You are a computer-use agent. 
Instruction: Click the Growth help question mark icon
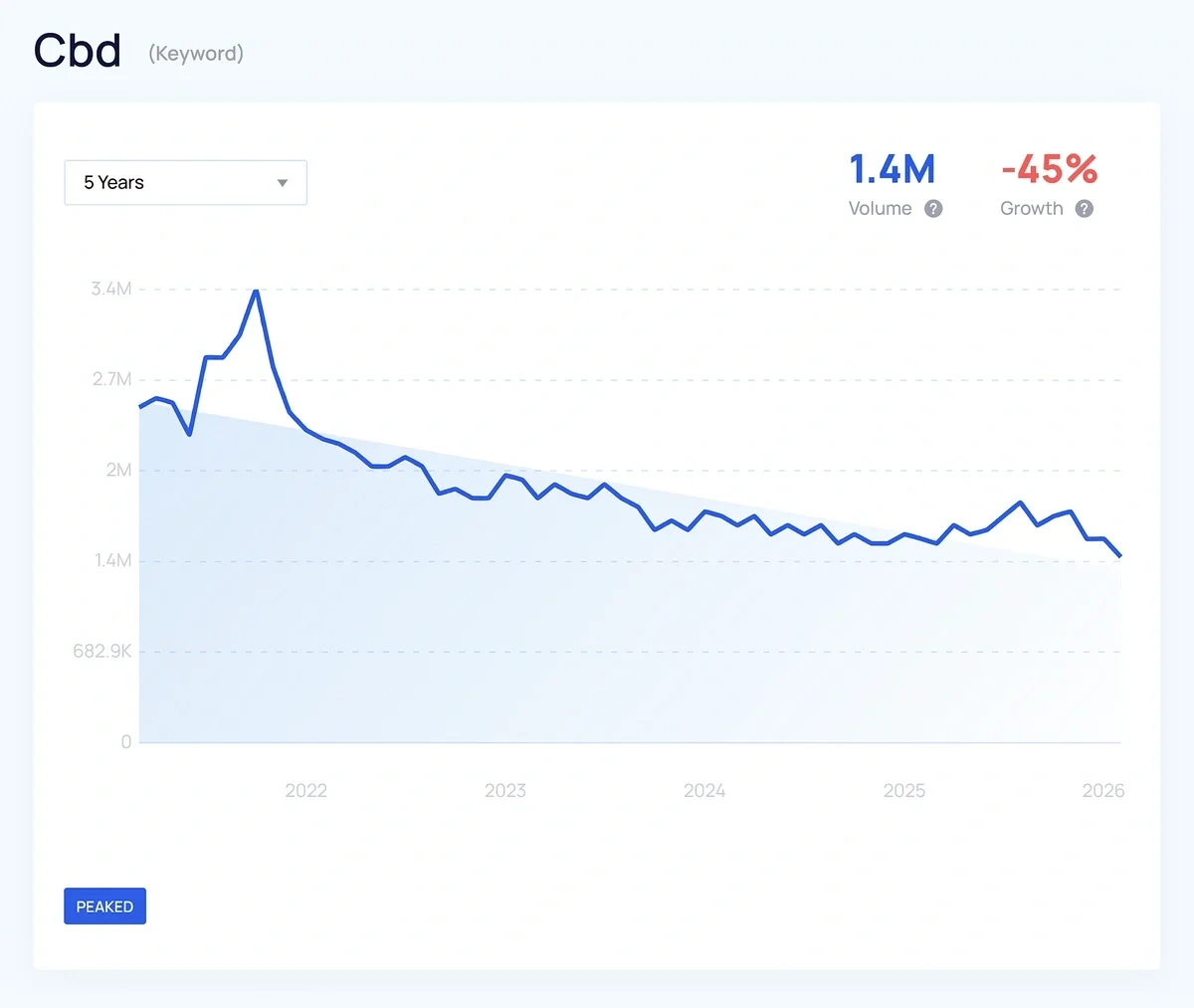click(1084, 209)
